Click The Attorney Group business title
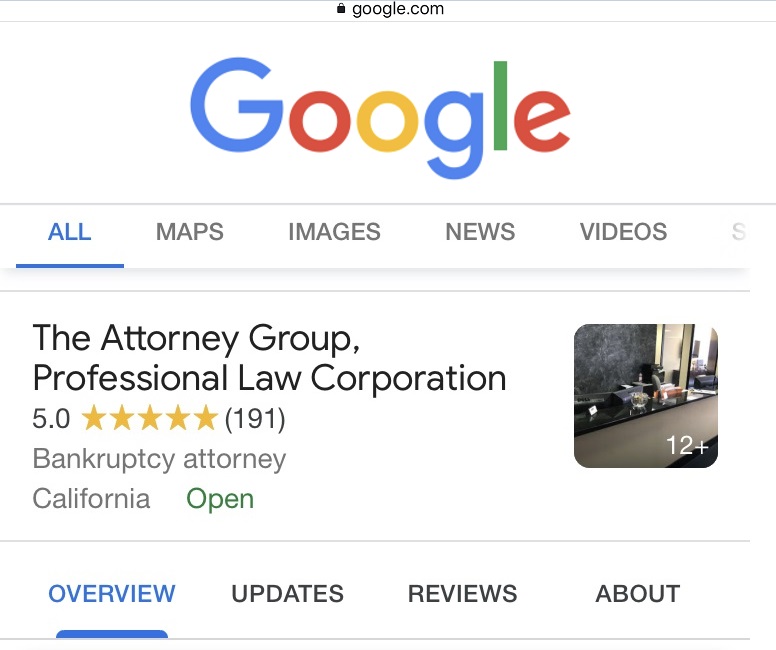Image resolution: width=776 pixels, height=650 pixels. (x=269, y=357)
